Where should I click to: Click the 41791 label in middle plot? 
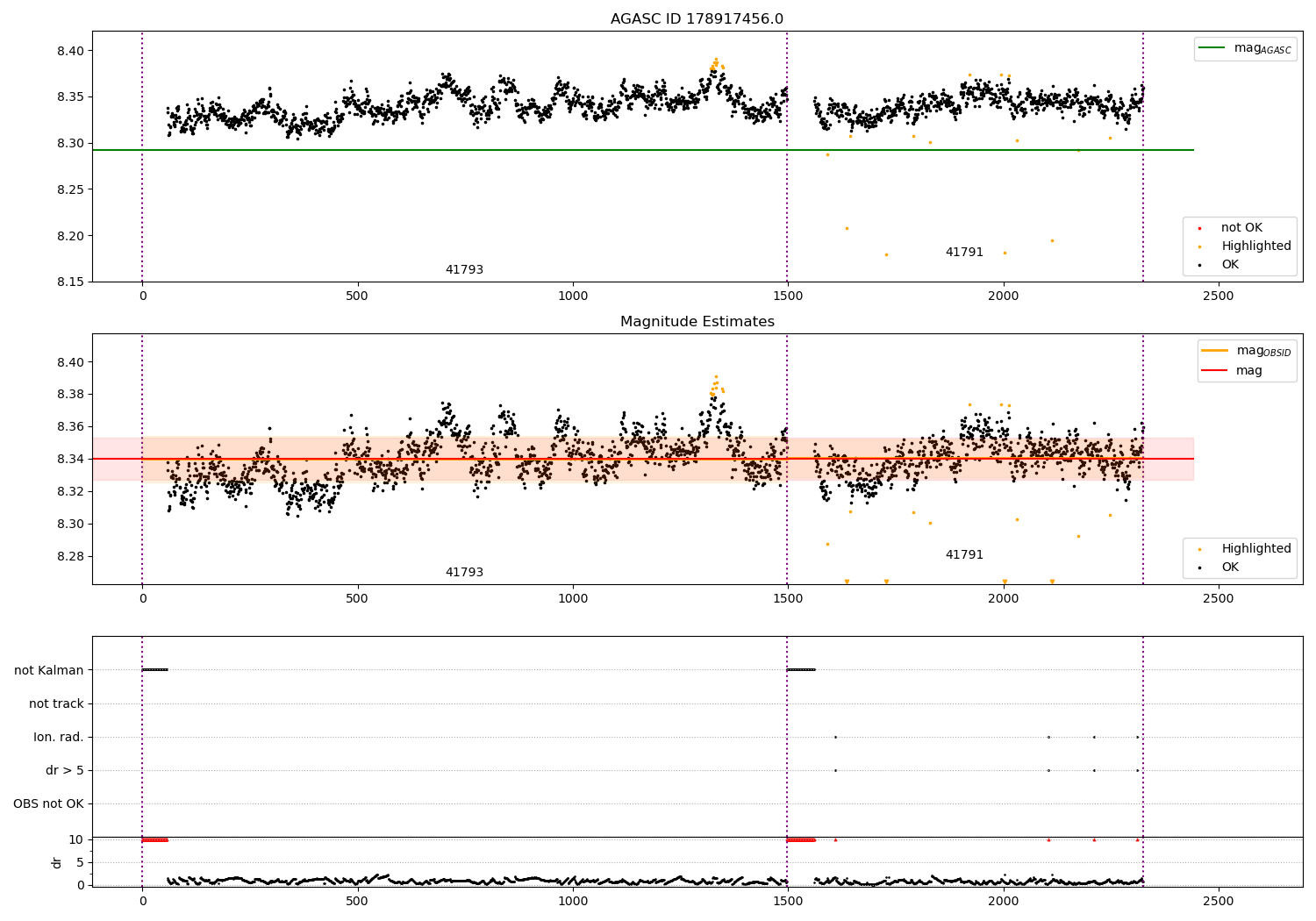[964, 555]
